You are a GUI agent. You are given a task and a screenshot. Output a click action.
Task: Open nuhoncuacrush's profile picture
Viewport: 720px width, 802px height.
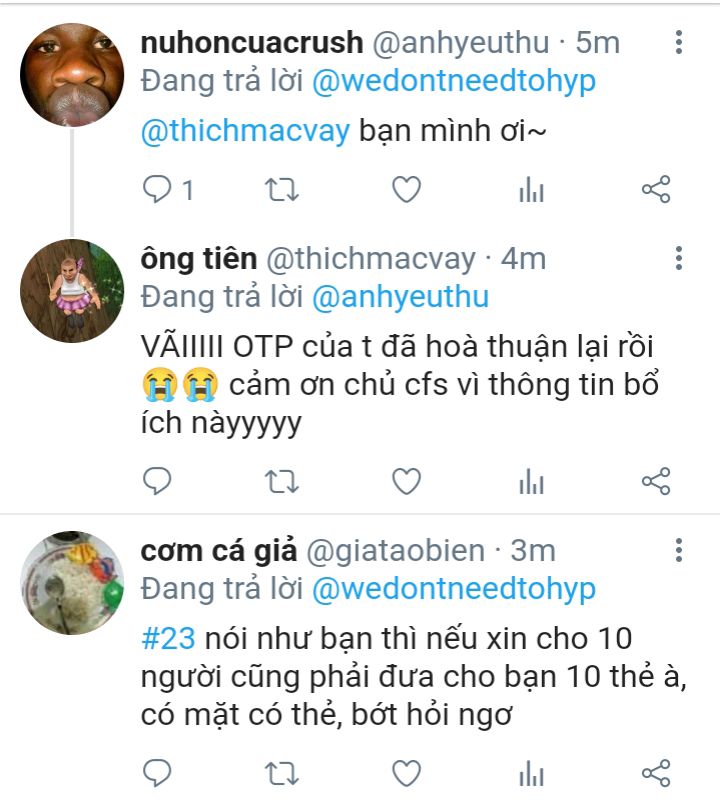tap(72, 75)
